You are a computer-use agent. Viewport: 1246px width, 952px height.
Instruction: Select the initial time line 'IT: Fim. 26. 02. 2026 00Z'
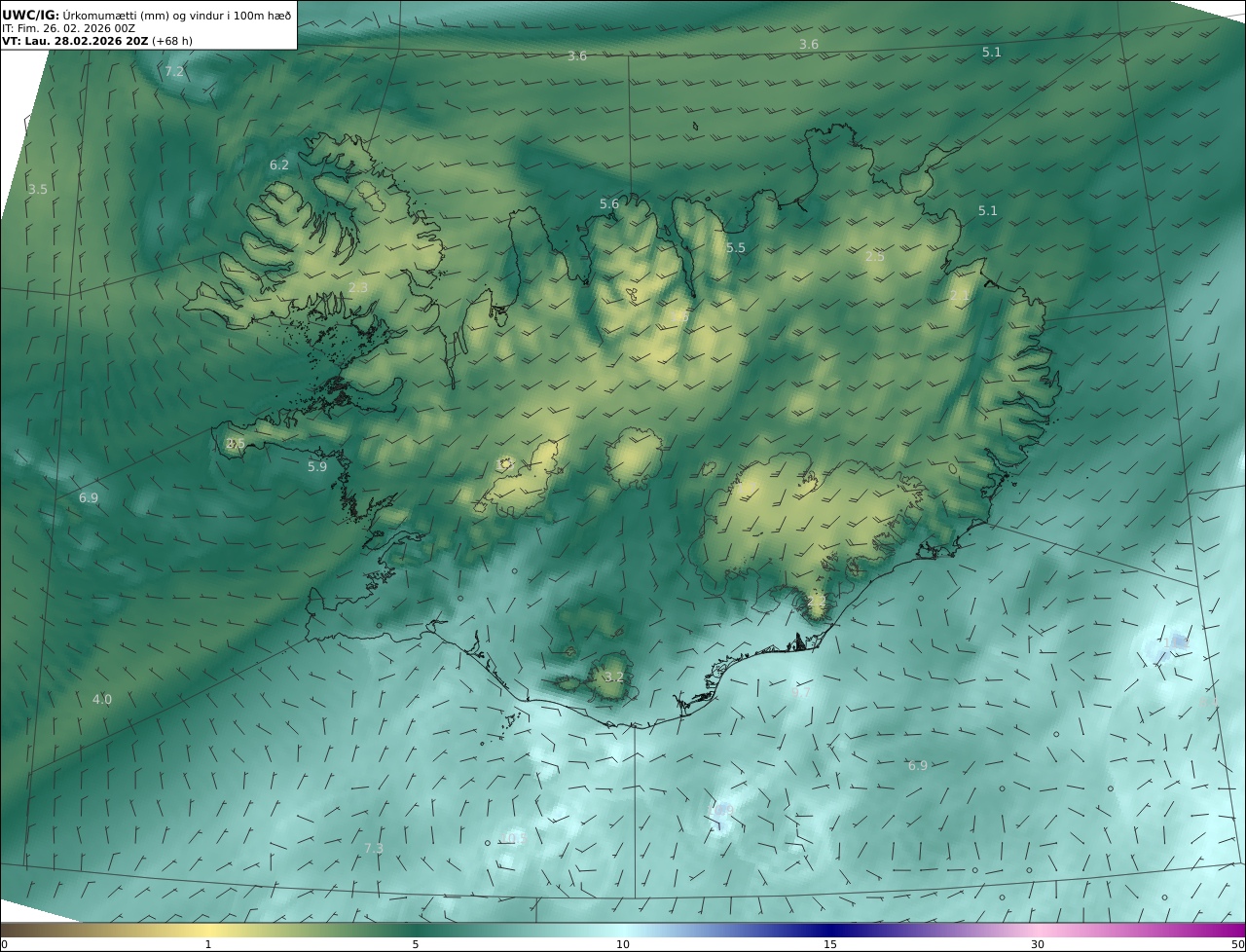point(68,28)
